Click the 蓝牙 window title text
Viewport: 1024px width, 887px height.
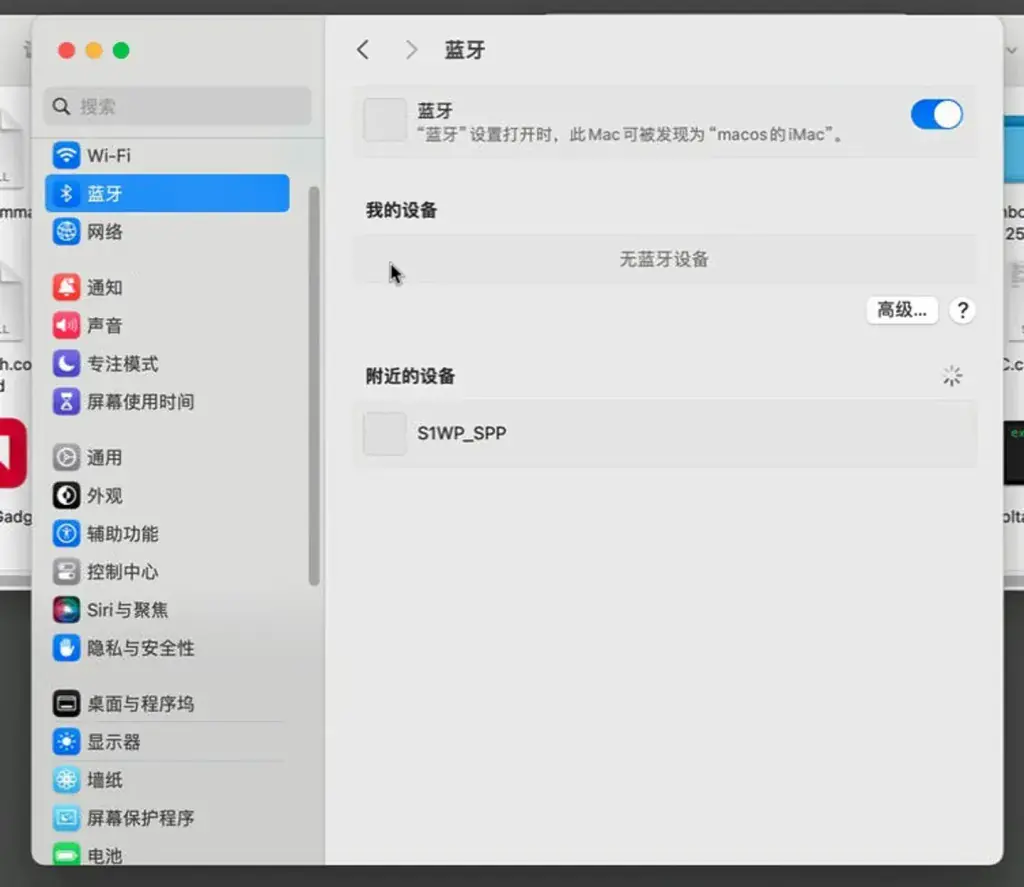[465, 50]
